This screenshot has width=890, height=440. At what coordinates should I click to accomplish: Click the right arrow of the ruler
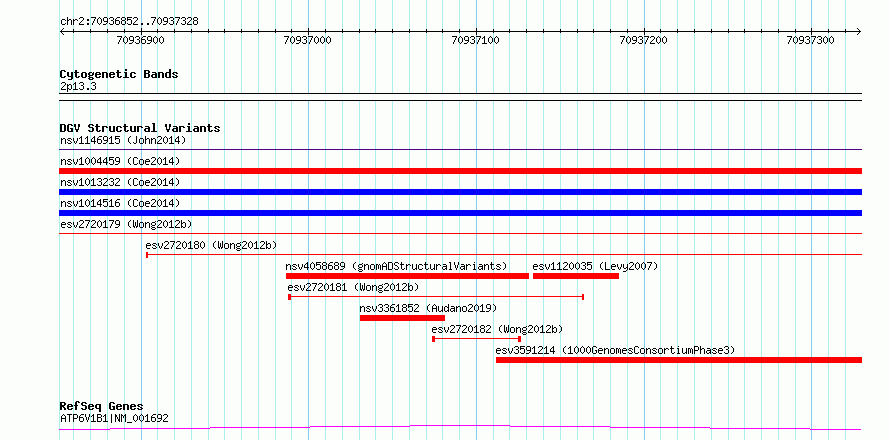pyautogui.click(x=858, y=31)
